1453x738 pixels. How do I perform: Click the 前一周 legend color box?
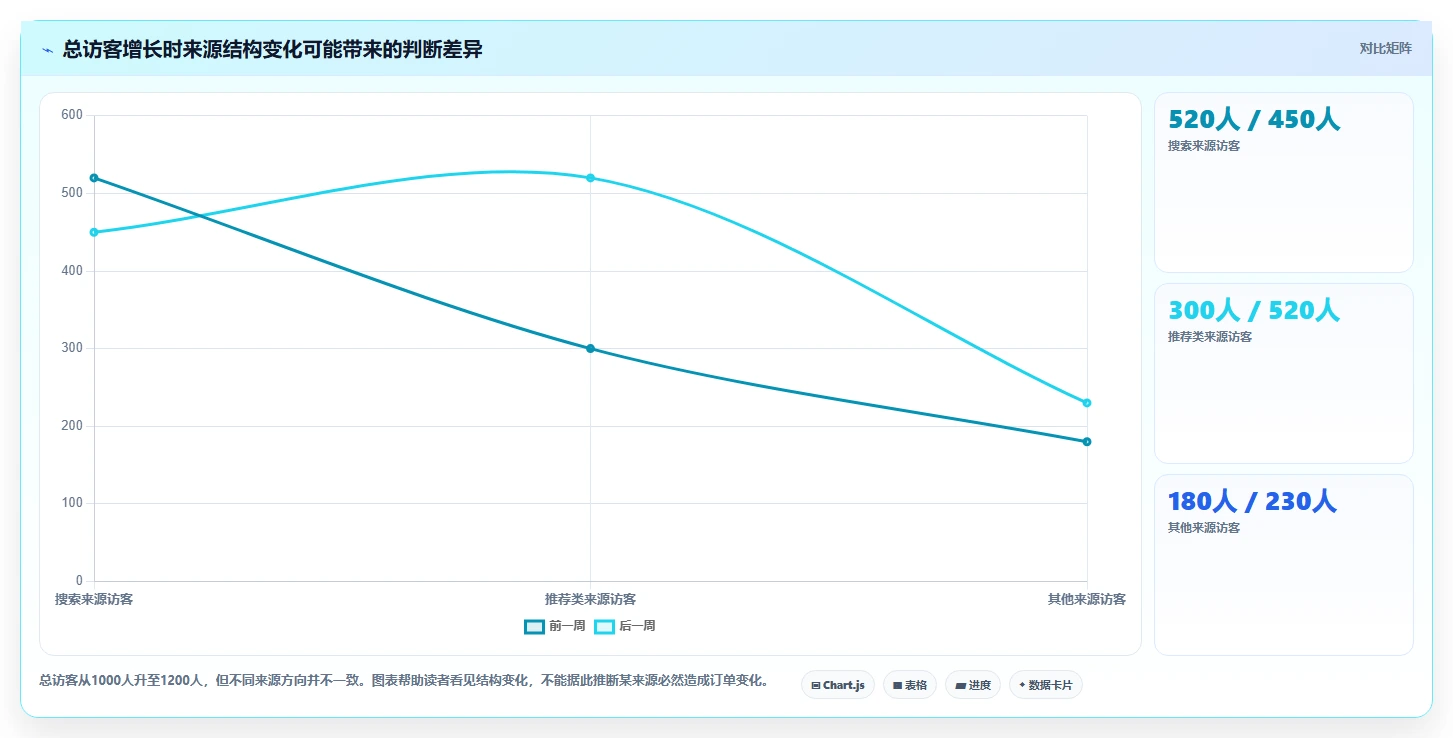(x=534, y=626)
